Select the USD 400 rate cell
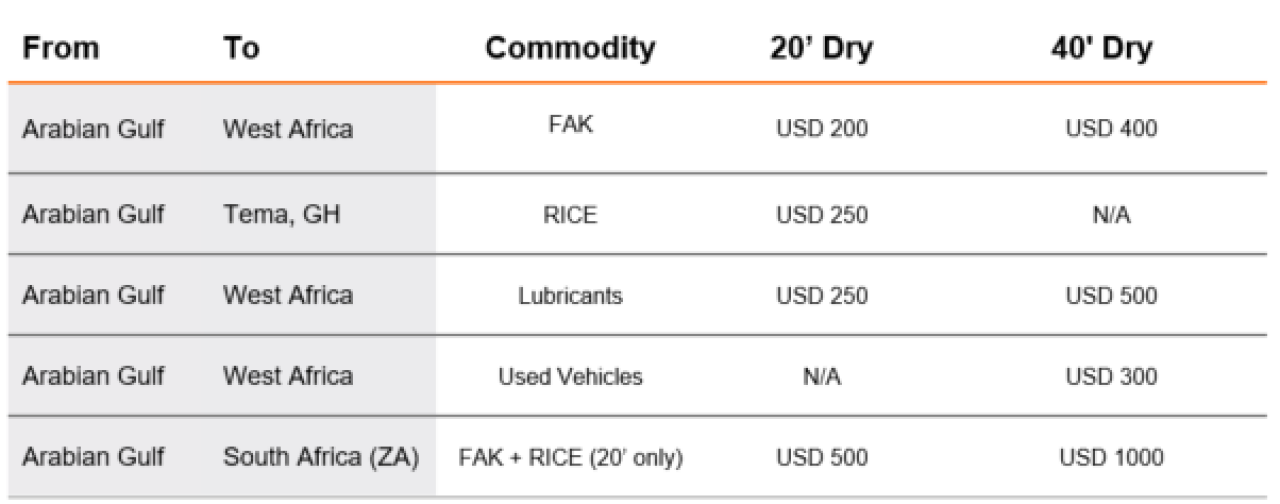 tap(1110, 128)
